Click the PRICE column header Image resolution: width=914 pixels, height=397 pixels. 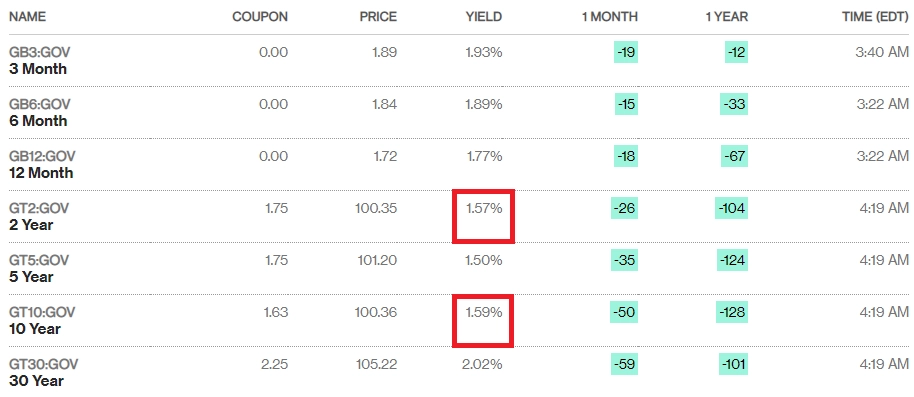point(378,17)
